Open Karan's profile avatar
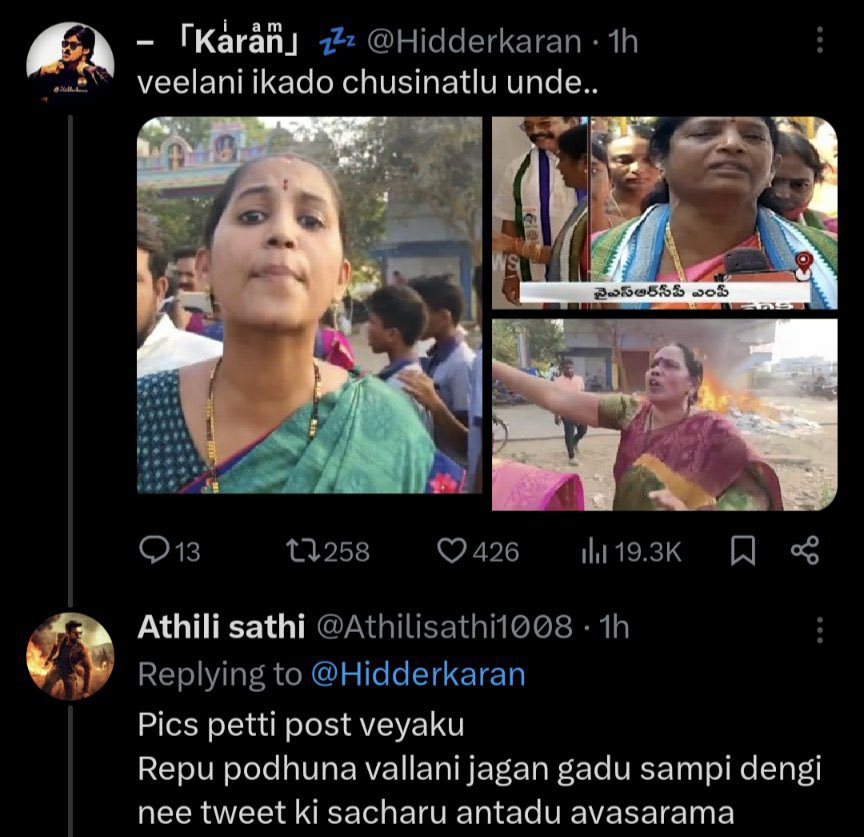 point(69,63)
